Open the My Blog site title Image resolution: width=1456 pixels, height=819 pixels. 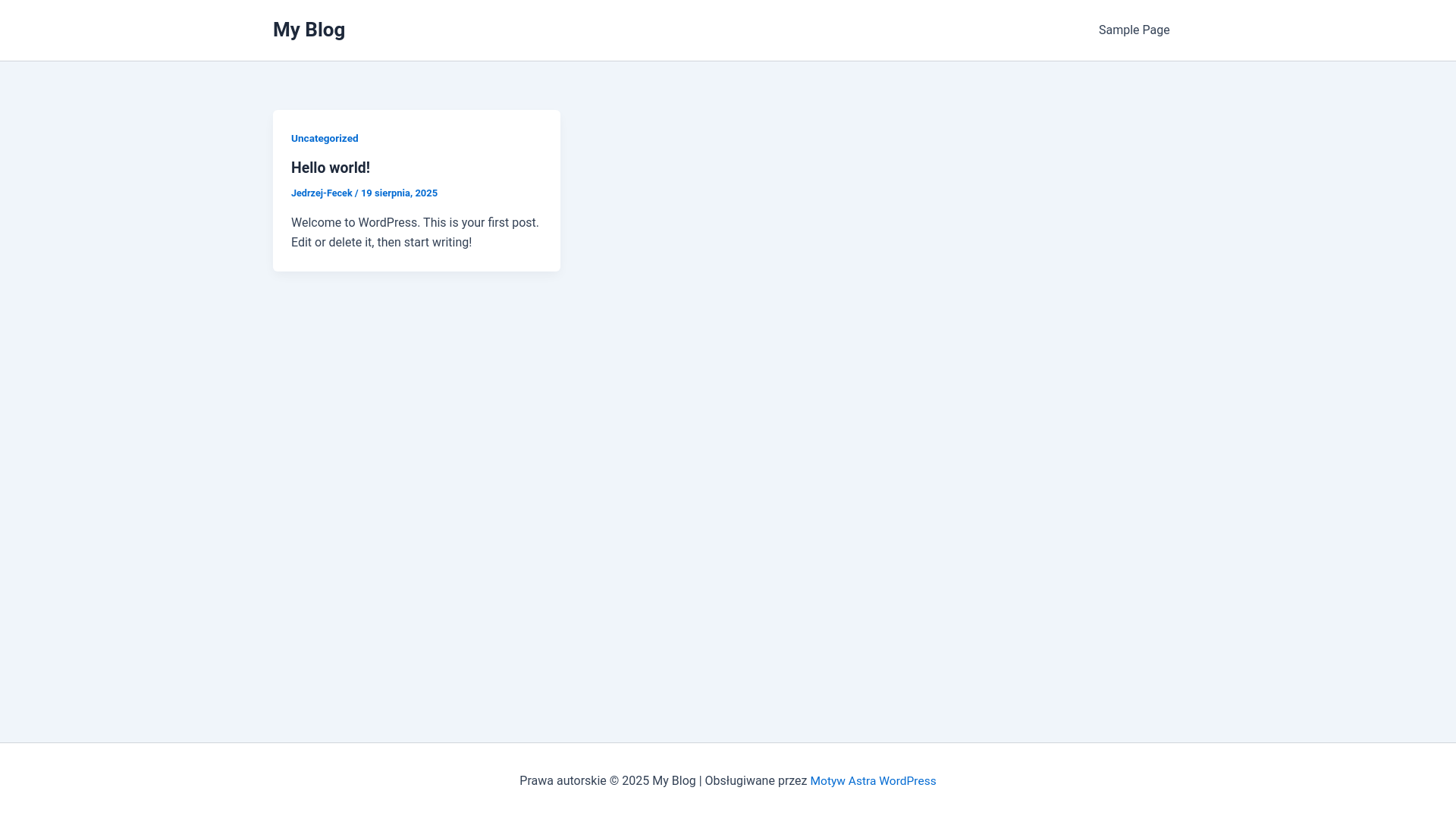tap(309, 30)
